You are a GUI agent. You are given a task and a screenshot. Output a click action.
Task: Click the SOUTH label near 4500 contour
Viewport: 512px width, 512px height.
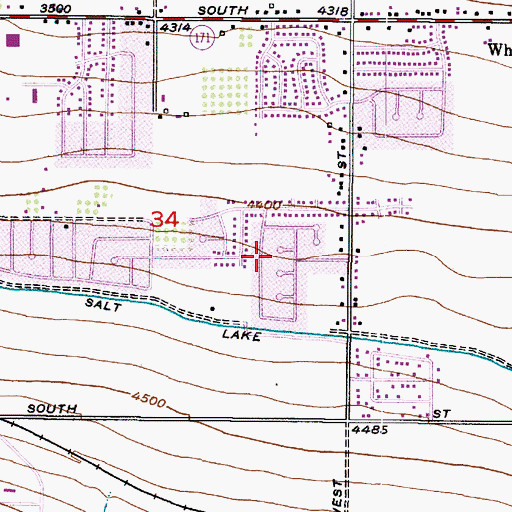click(x=52, y=408)
